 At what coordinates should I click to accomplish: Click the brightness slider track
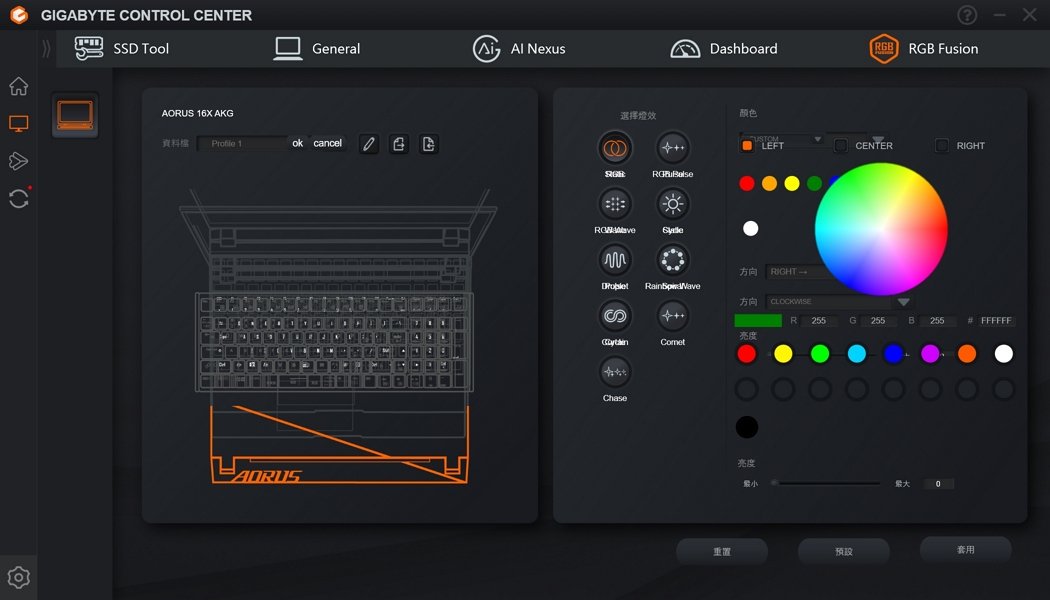(827, 483)
